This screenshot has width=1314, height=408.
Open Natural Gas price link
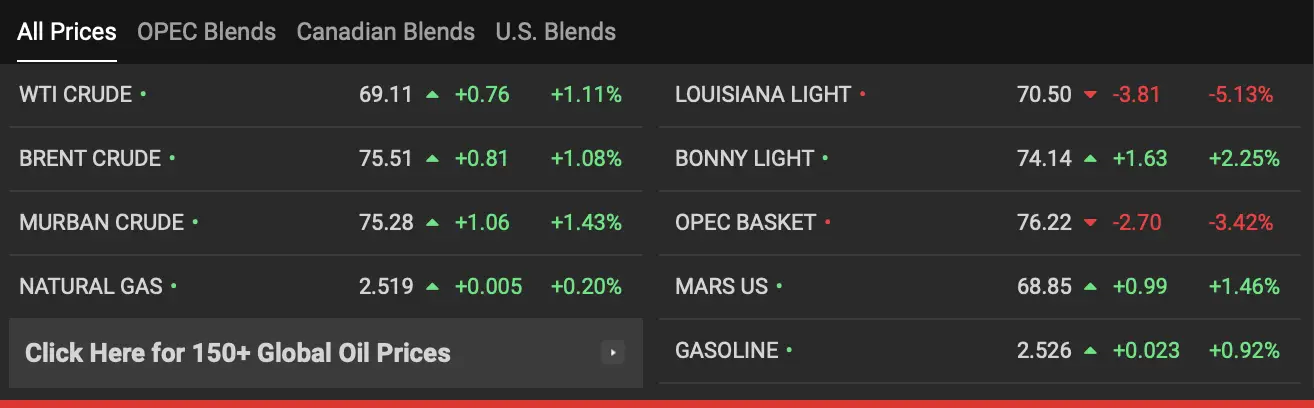[x=91, y=287]
